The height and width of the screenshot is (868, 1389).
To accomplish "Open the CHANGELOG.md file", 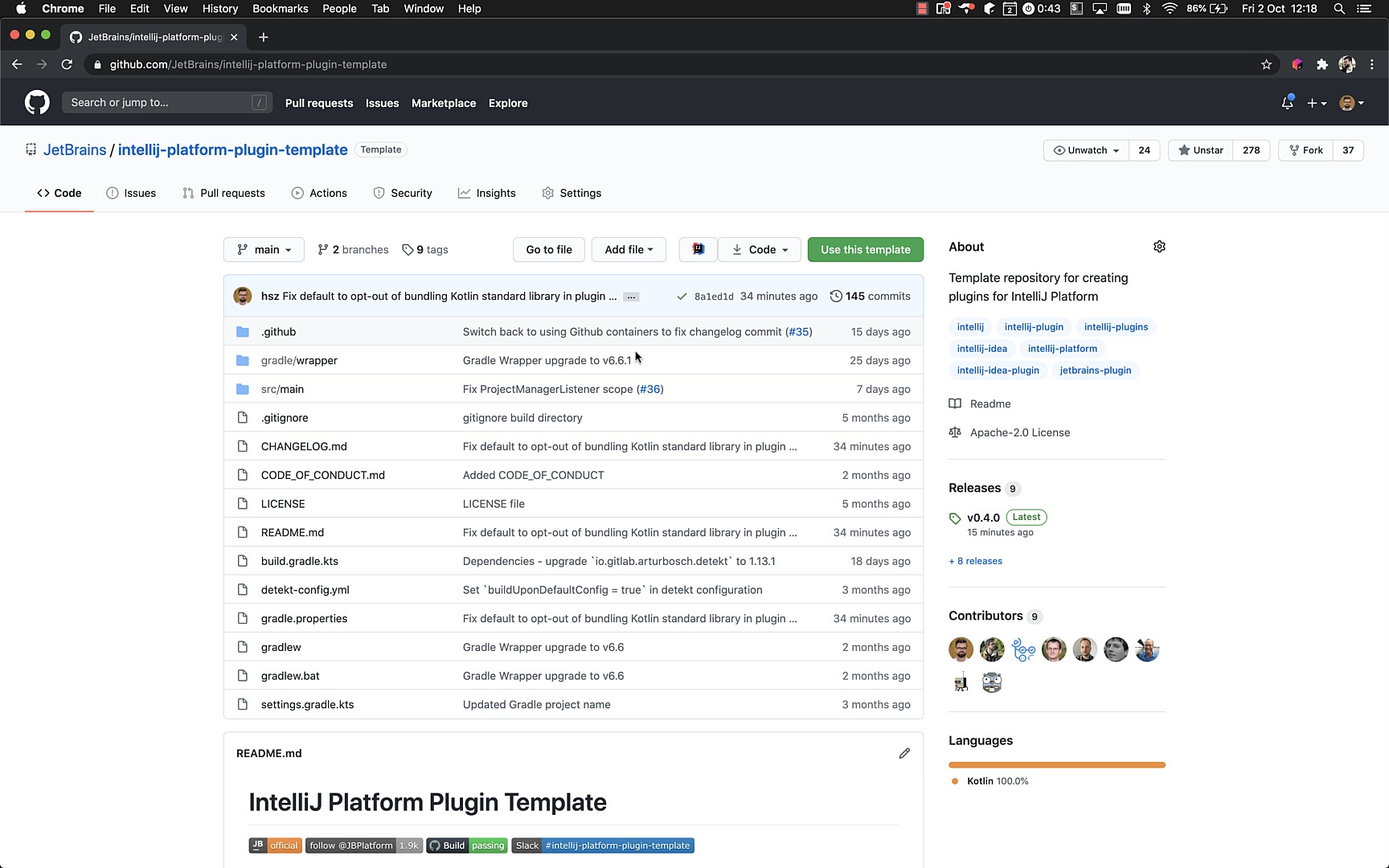I will (304, 446).
